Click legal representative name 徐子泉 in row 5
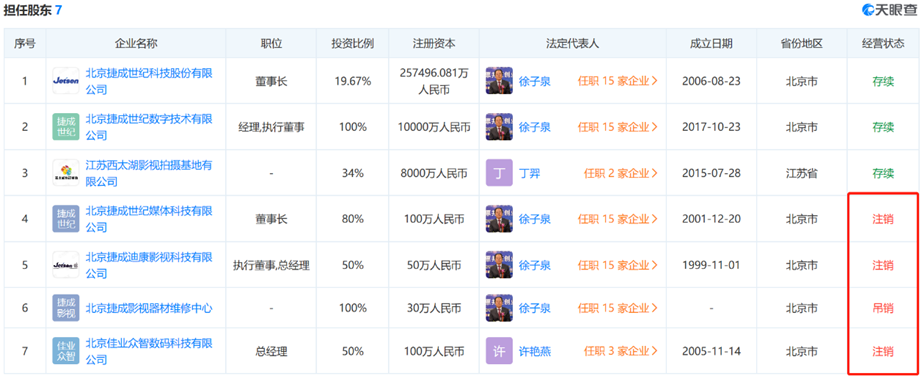The height and width of the screenshot is (378, 922). [535, 265]
